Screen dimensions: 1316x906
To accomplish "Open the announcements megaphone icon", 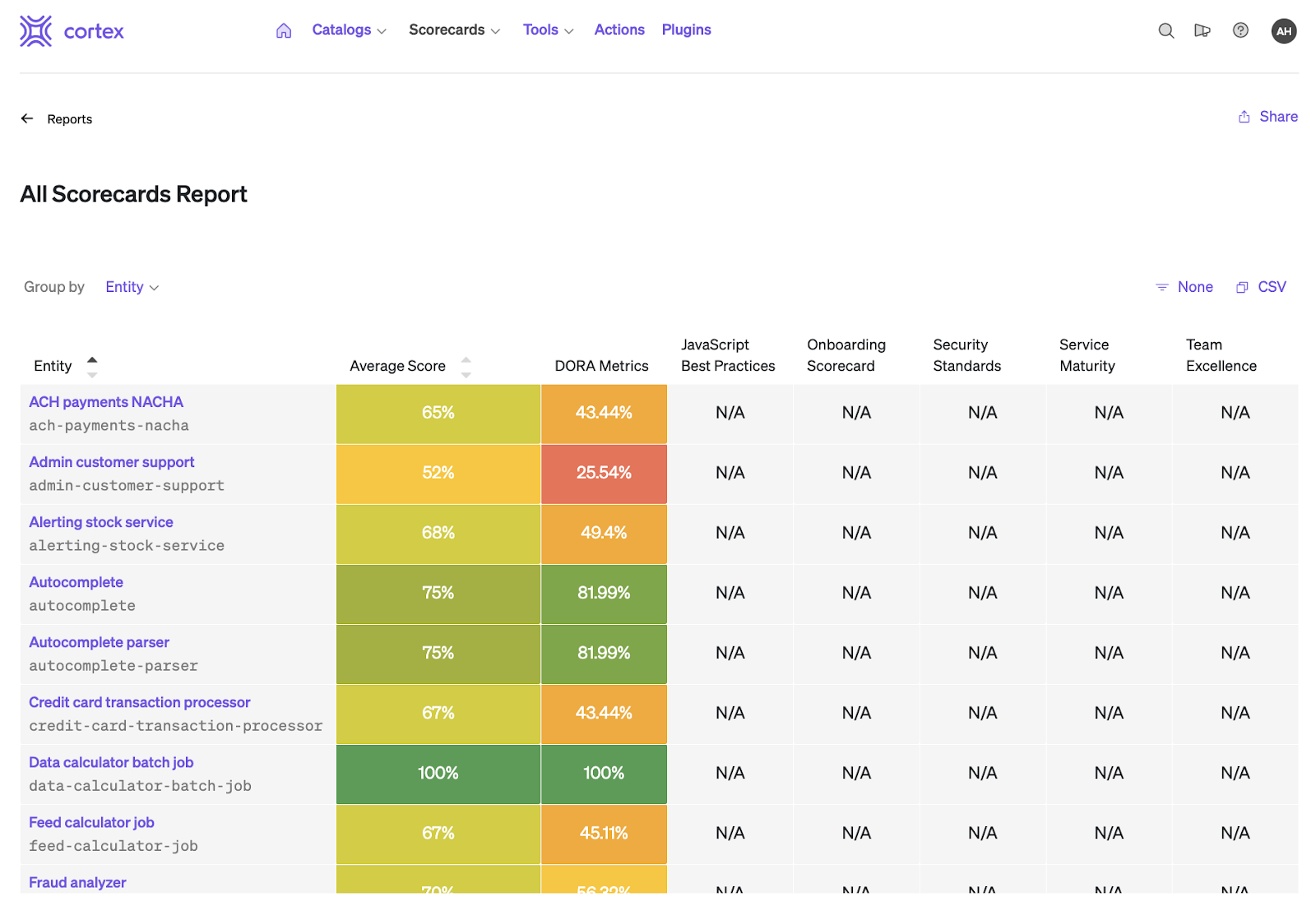I will point(1202,30).
